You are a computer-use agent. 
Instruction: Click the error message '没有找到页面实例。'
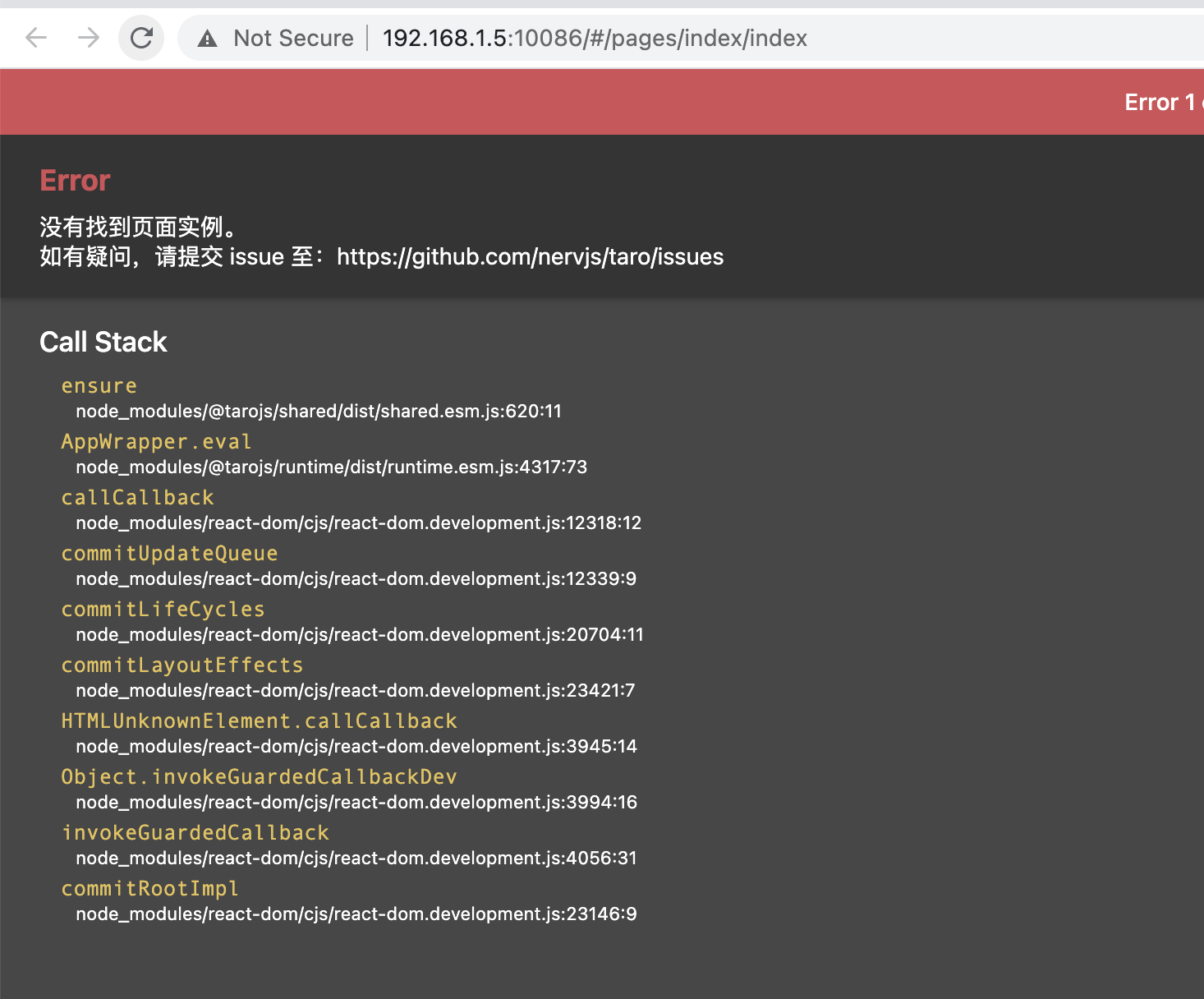click(x=140, y=227)
